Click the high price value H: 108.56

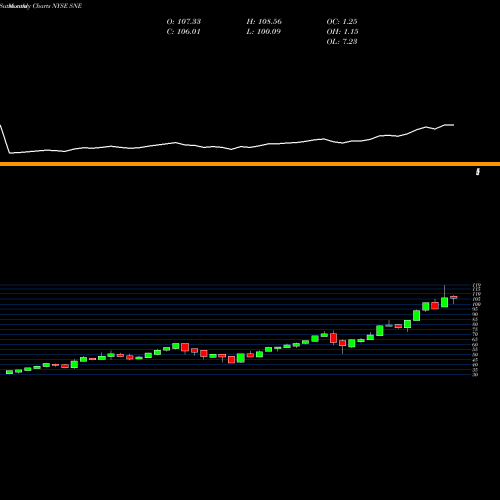264,22
